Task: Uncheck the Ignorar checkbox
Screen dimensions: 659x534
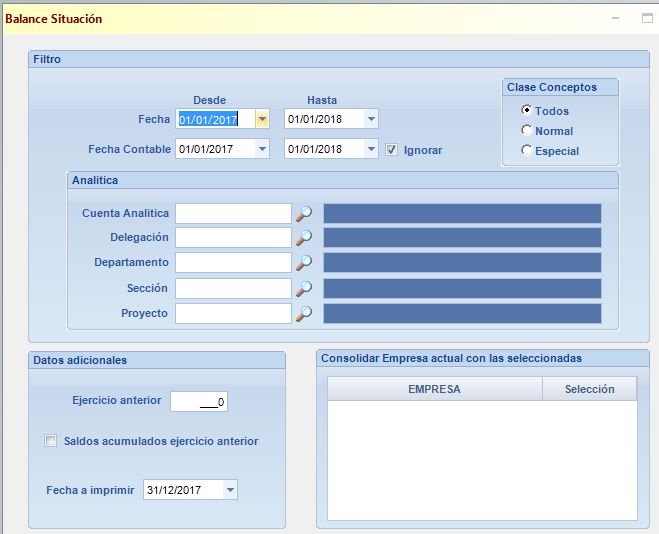Action: tap(391, 150)
